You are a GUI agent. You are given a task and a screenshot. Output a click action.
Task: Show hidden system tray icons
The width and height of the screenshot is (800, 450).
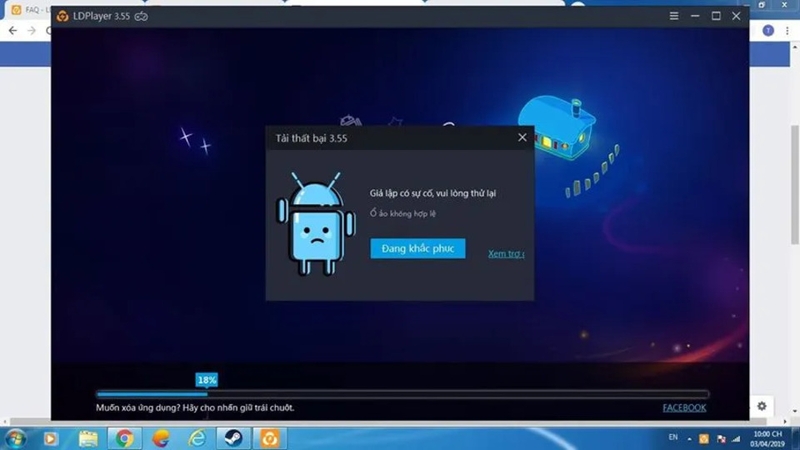[x=689, y=439]
